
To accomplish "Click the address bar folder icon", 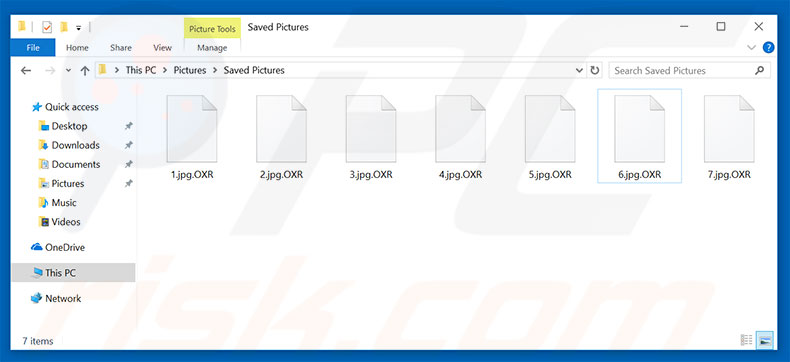I will pos(102,70).
